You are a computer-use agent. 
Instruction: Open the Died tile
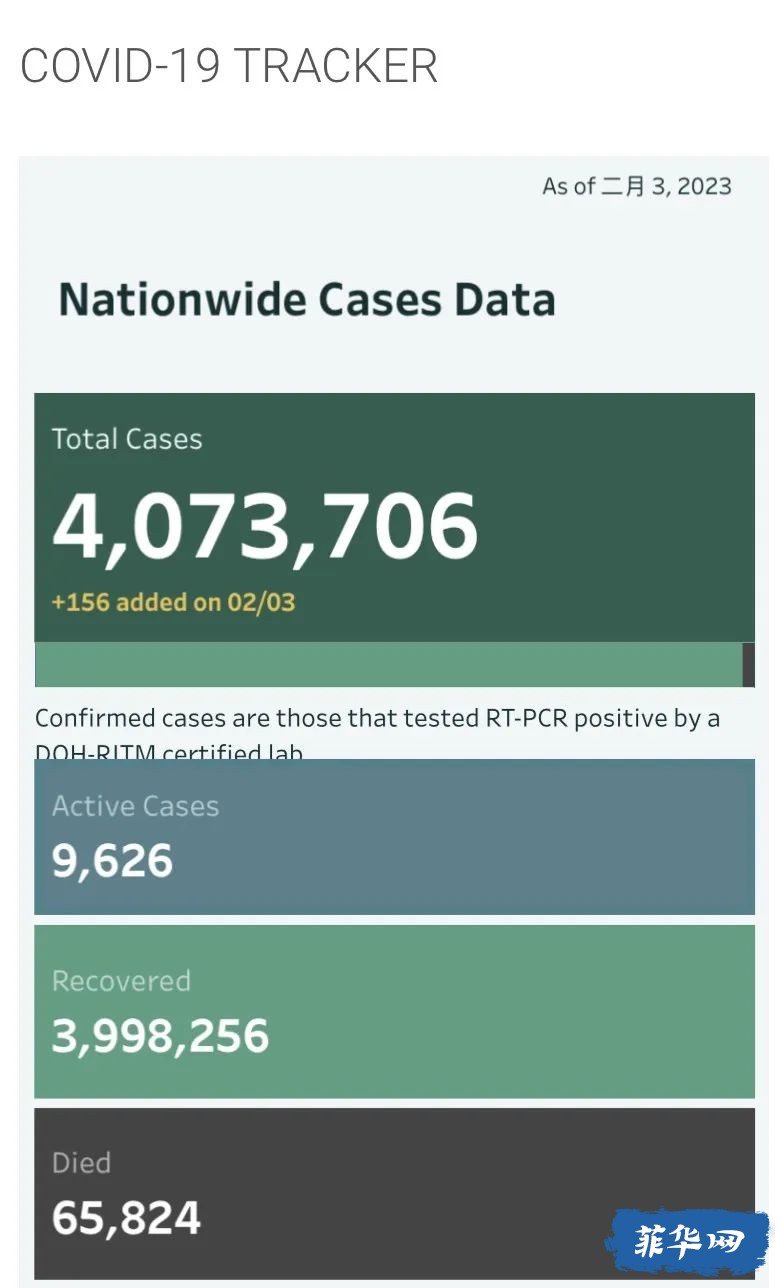point(394,1193)
